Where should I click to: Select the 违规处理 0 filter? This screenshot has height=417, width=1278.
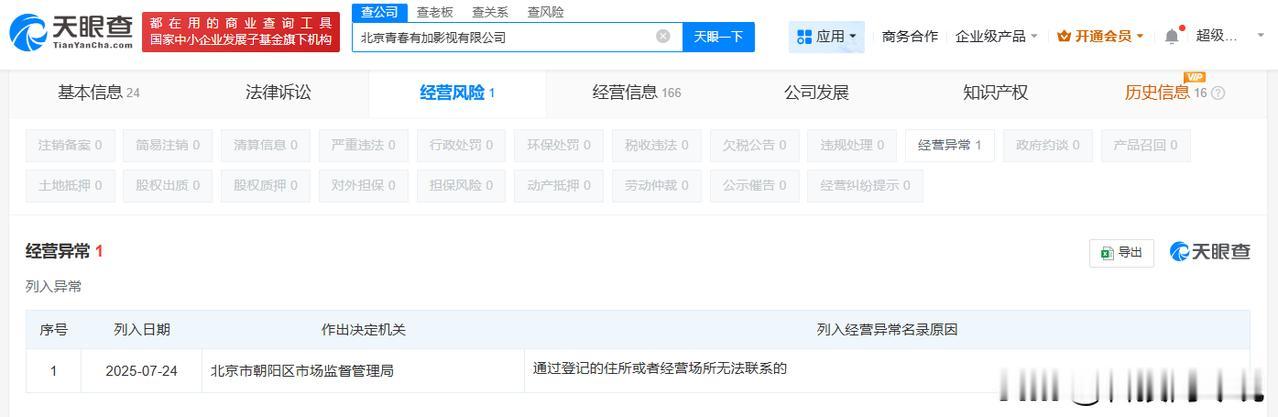tap(852, 145)
